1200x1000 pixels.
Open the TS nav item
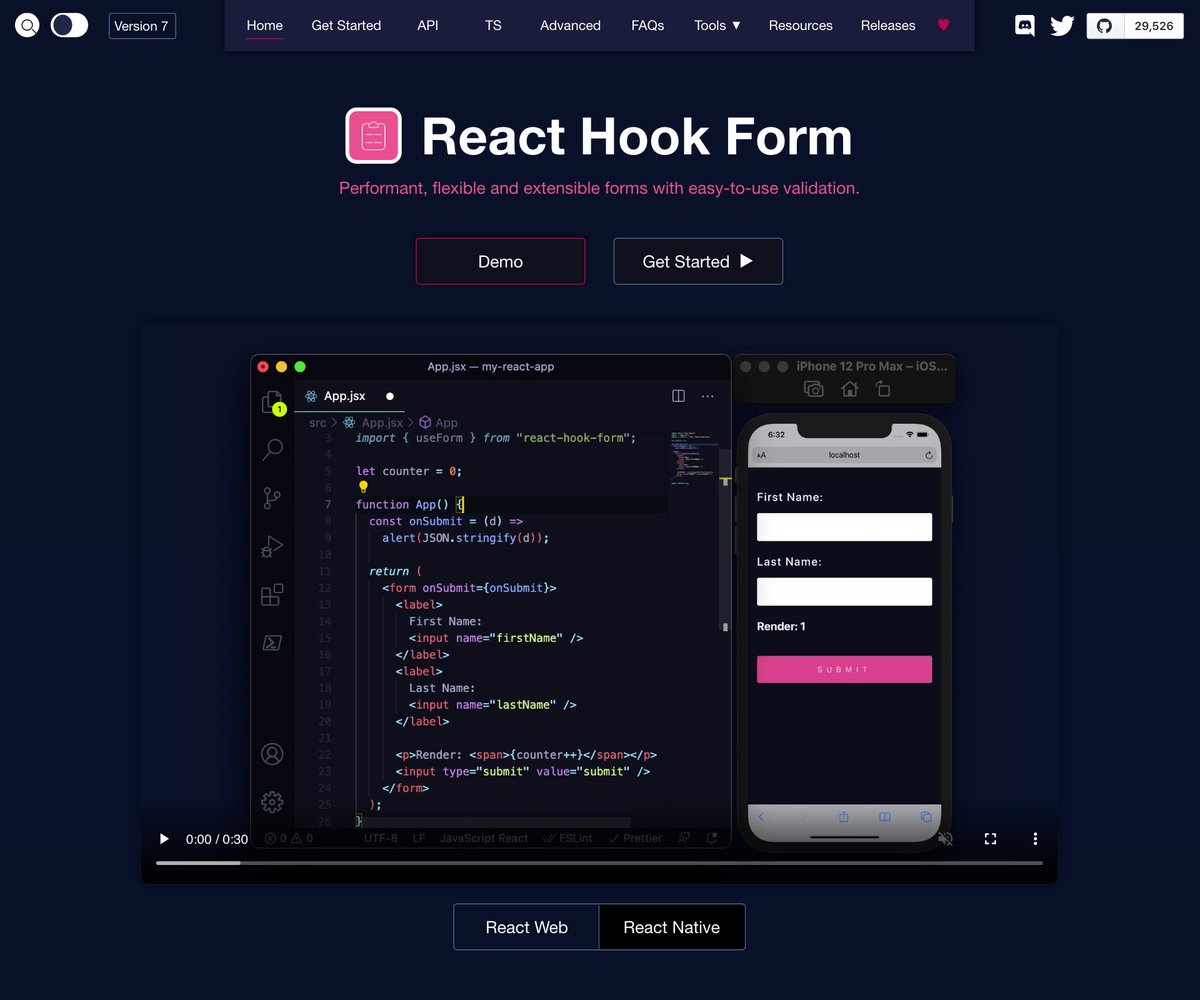point(493,25)
